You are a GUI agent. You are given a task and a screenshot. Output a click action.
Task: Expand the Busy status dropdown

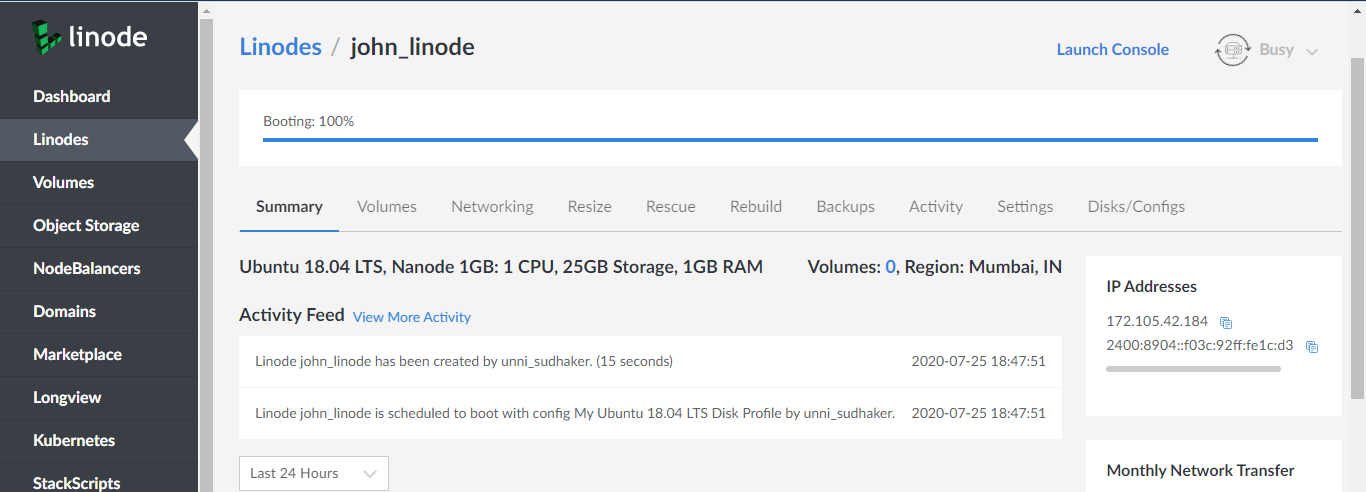pyautogui.click(x=1312, y=51)
